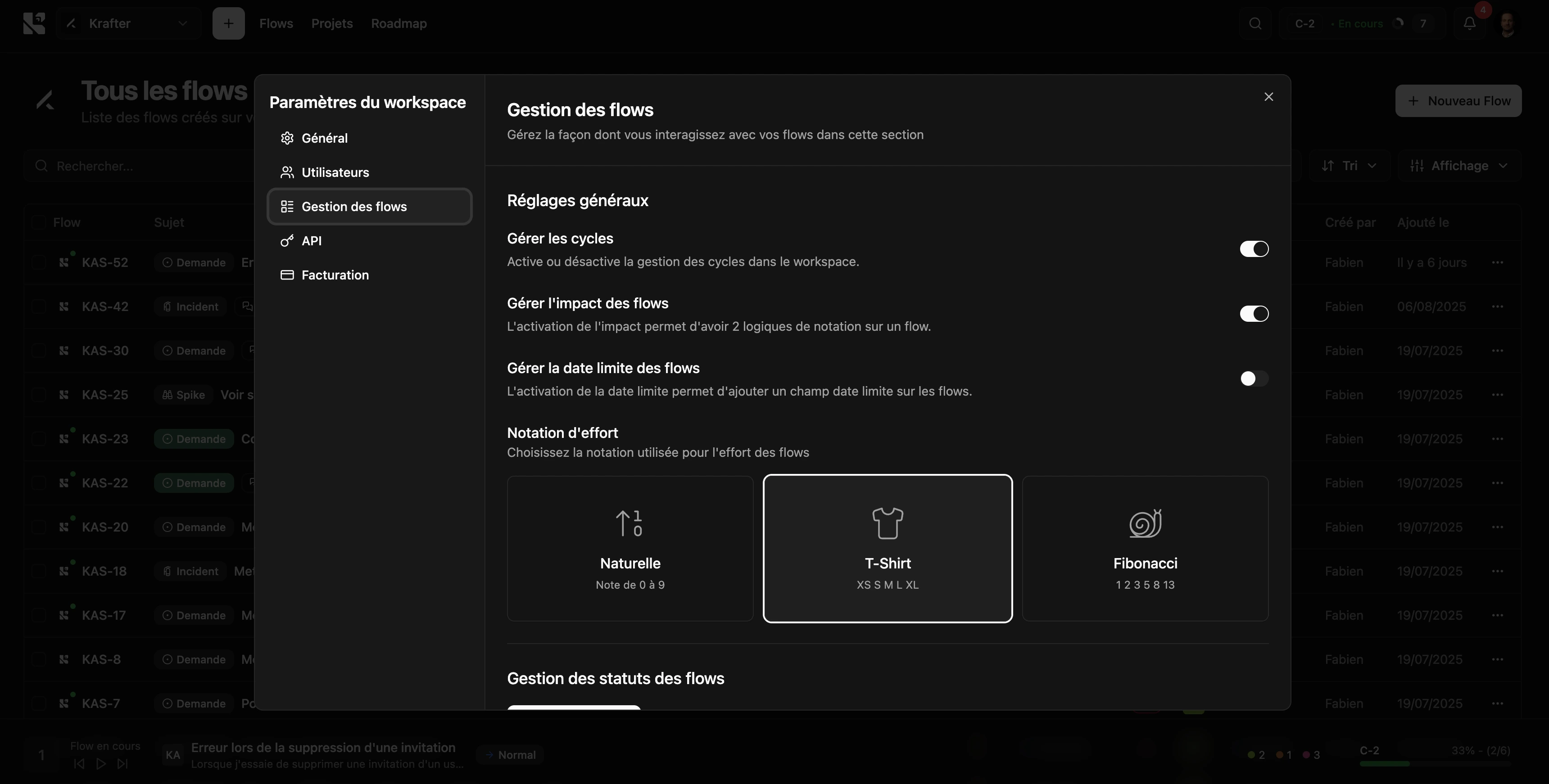Viewport: 1549px width, 784px height.
Task: Go to Roadmap in top navigation
Action: (399, 23)
